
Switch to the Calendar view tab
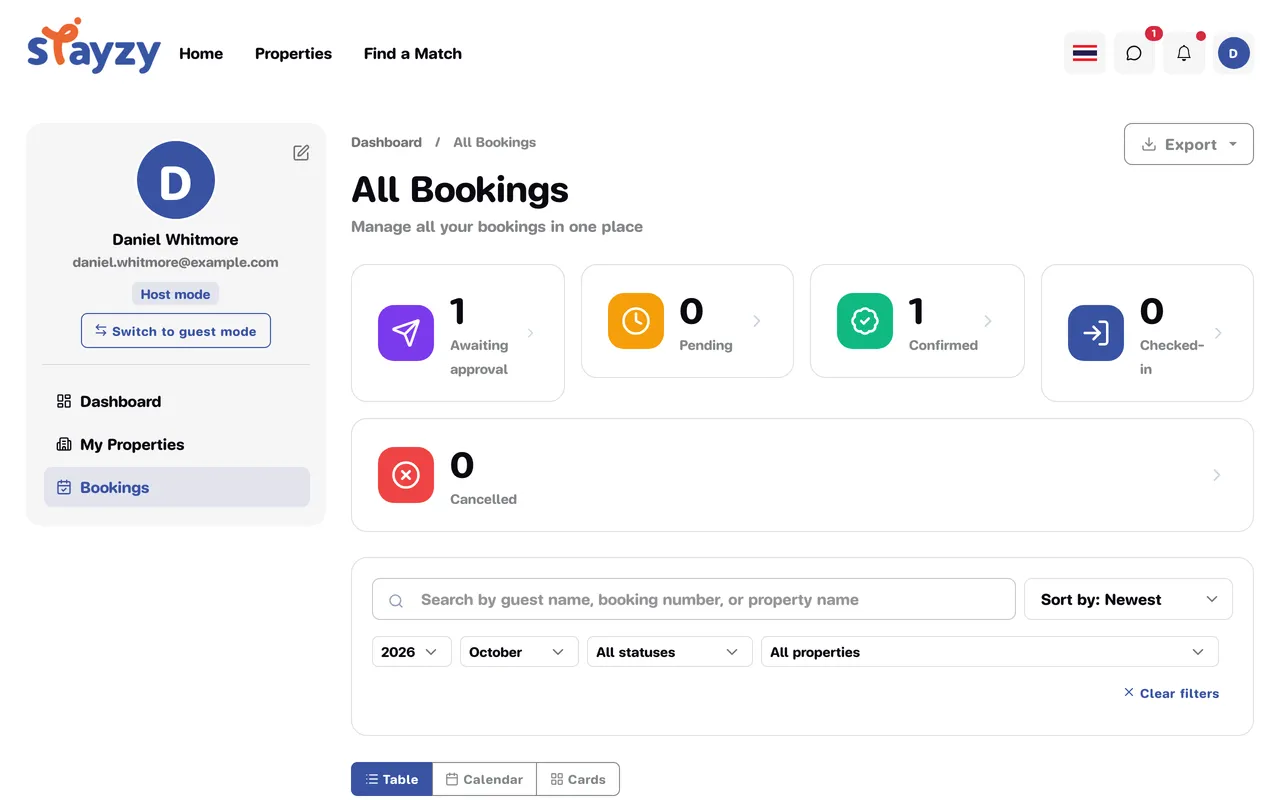485,779
